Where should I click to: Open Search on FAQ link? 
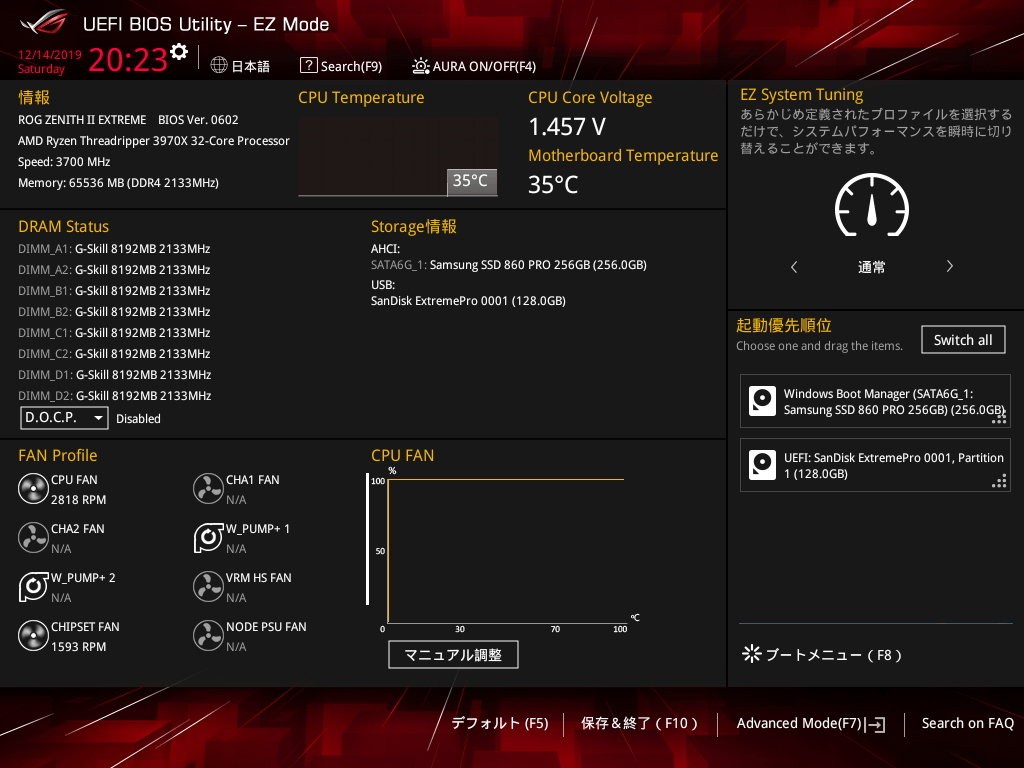968,723
